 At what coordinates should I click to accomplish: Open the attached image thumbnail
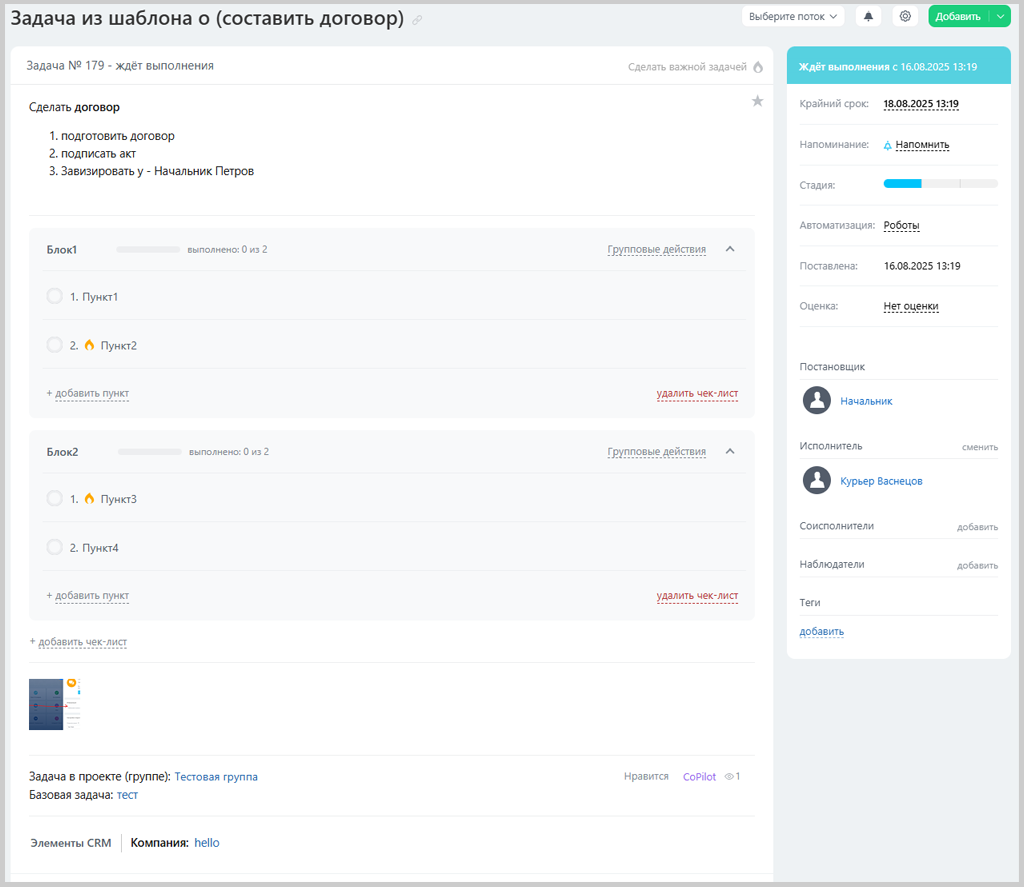55,705
